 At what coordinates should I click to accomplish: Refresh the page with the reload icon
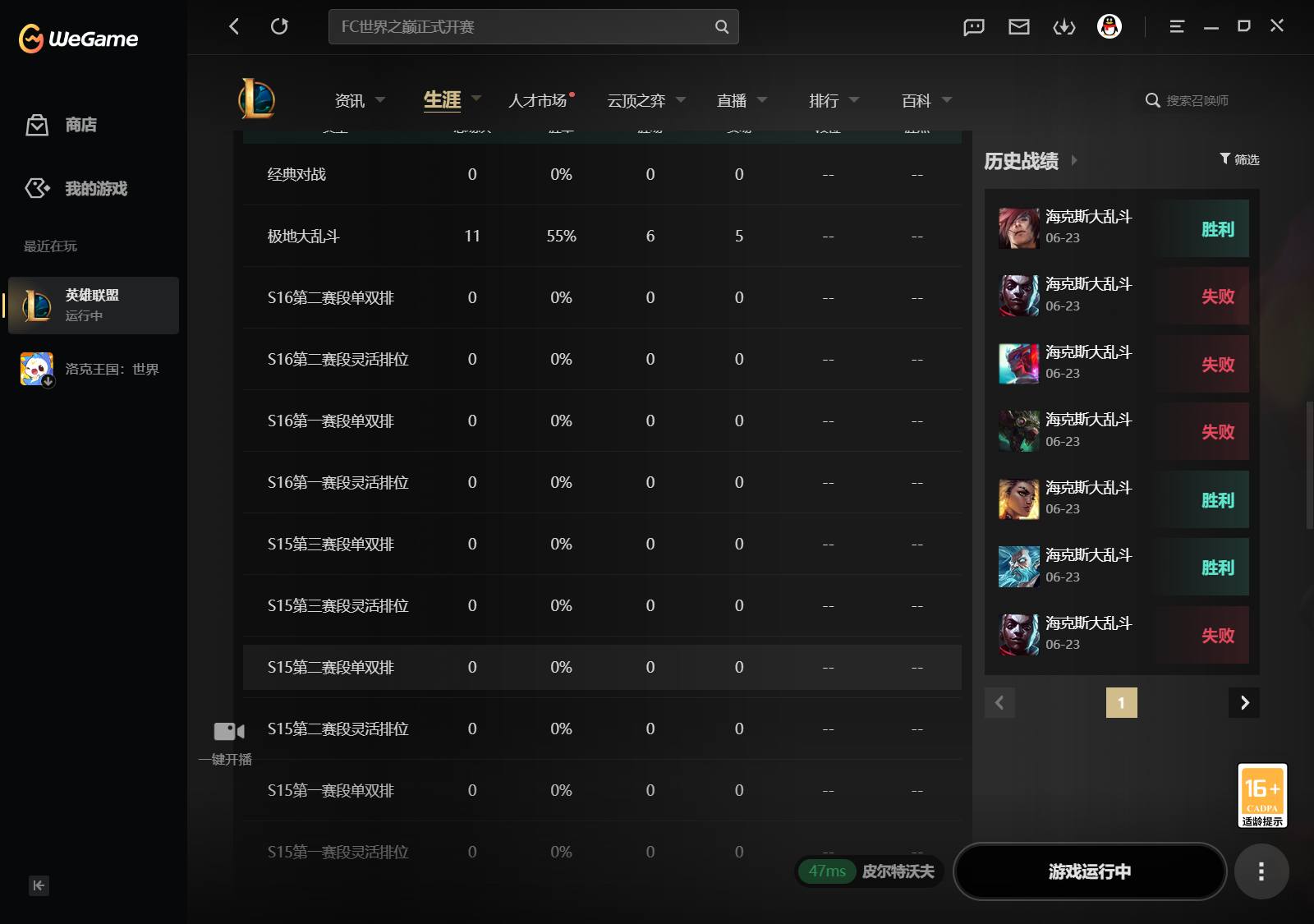pos(279,26)
